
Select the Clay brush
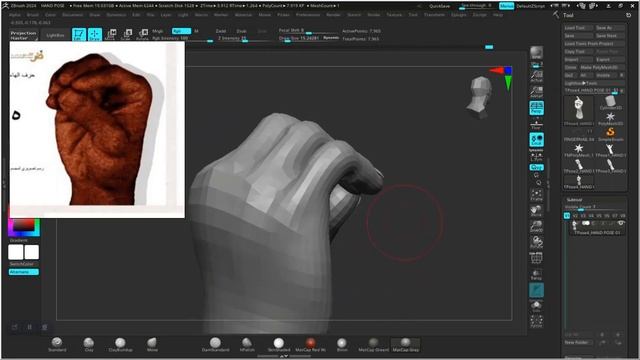point(89,344)
